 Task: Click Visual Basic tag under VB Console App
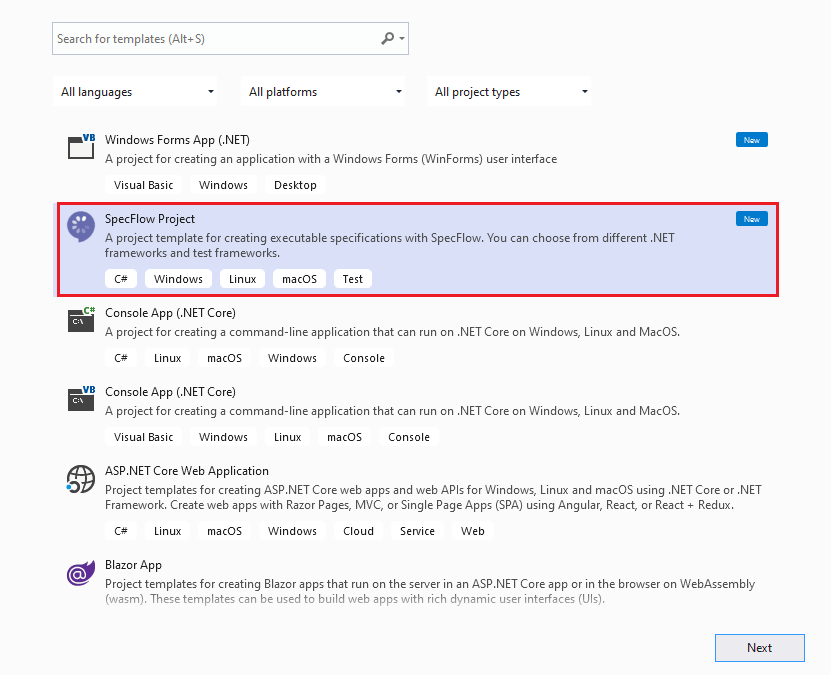[x=143, y=437]
